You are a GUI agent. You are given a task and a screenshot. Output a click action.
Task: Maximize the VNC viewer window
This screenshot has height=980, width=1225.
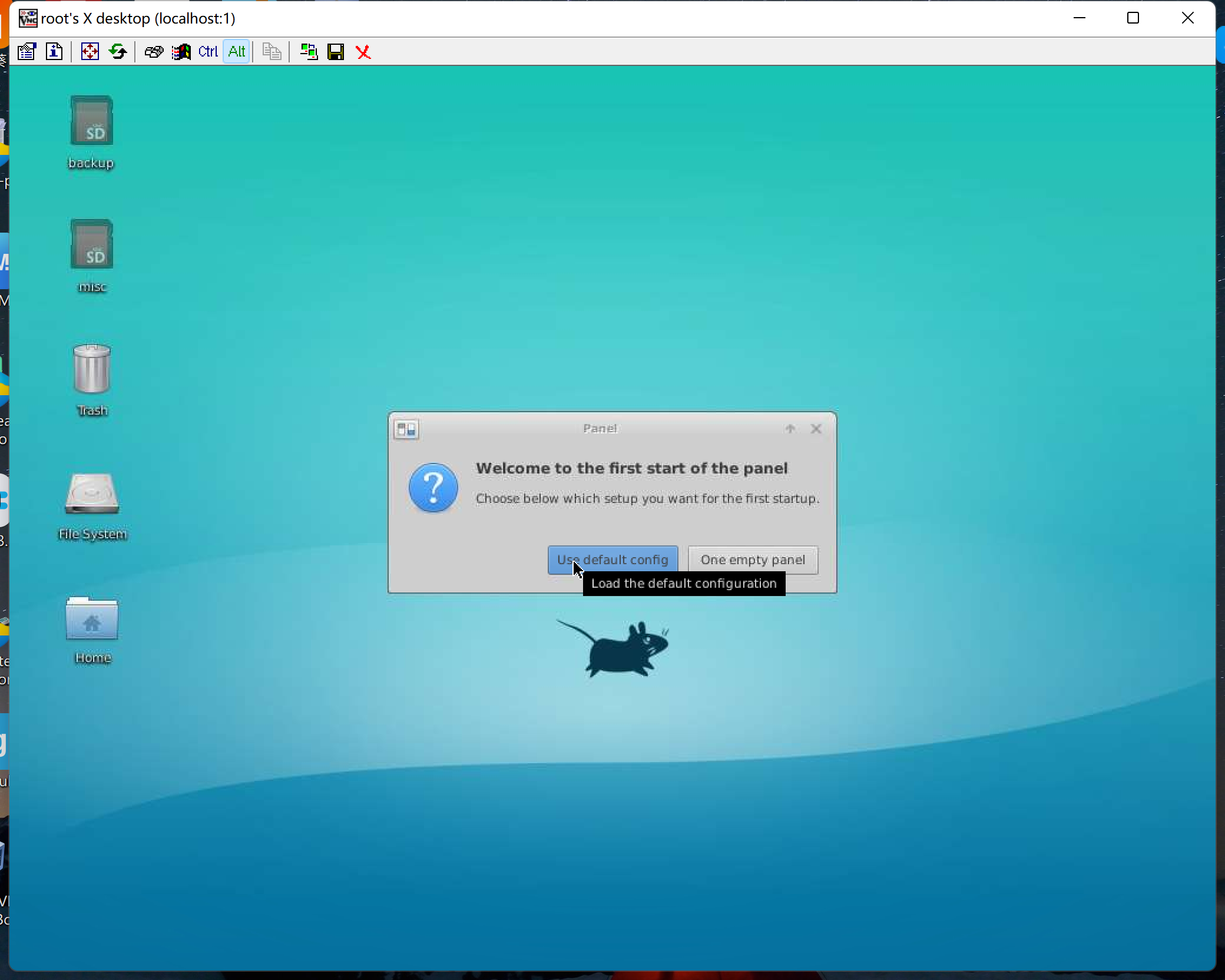[1133, 18]
